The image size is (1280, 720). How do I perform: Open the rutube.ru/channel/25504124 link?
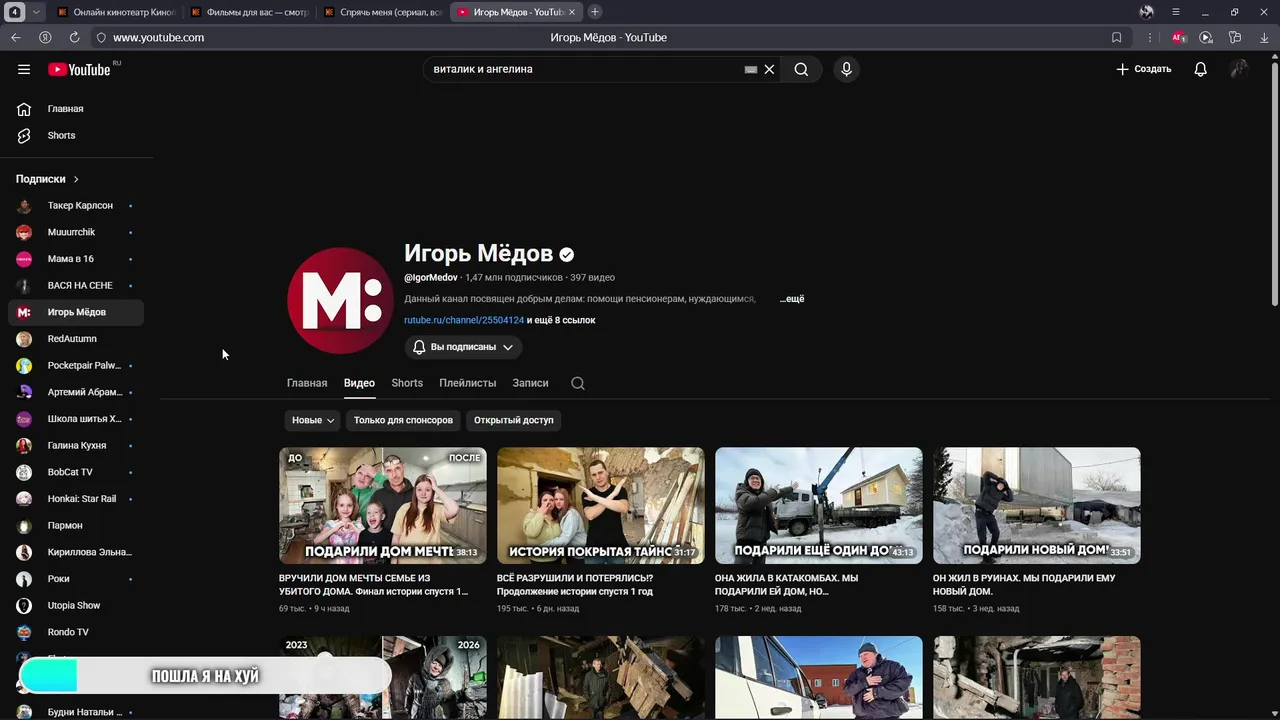pyautogui.click(x=464, y=320)
